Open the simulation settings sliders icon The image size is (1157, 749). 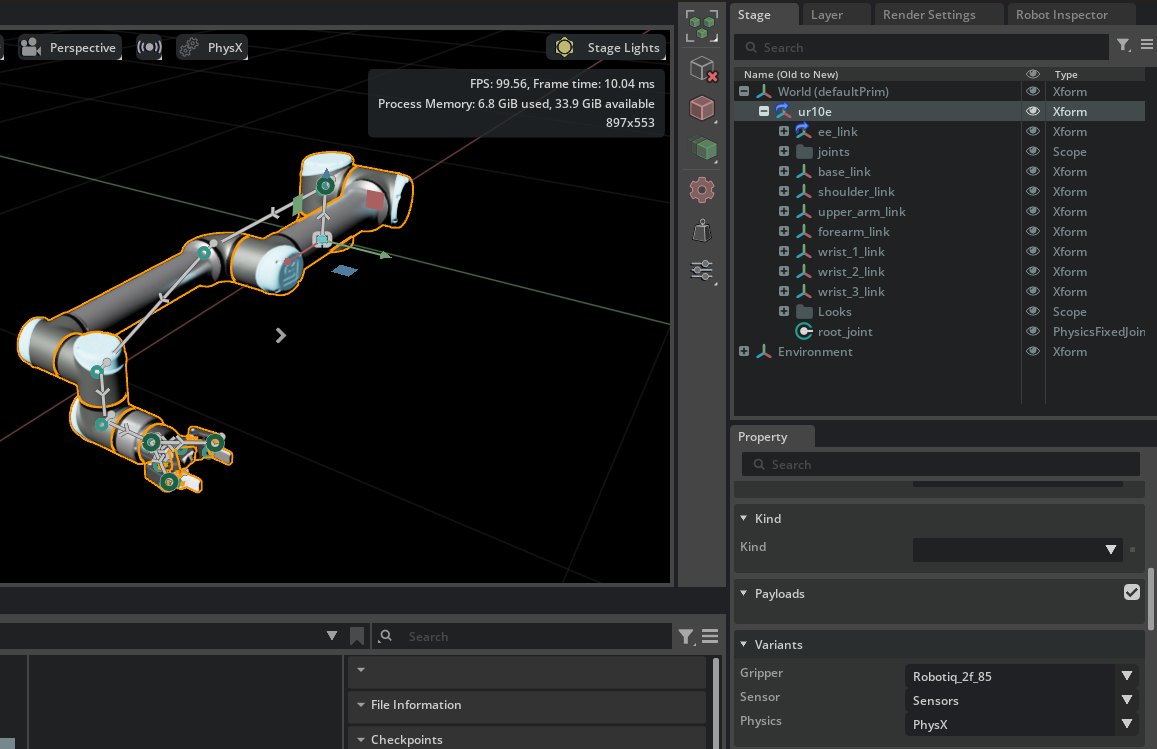pos(701,270)
